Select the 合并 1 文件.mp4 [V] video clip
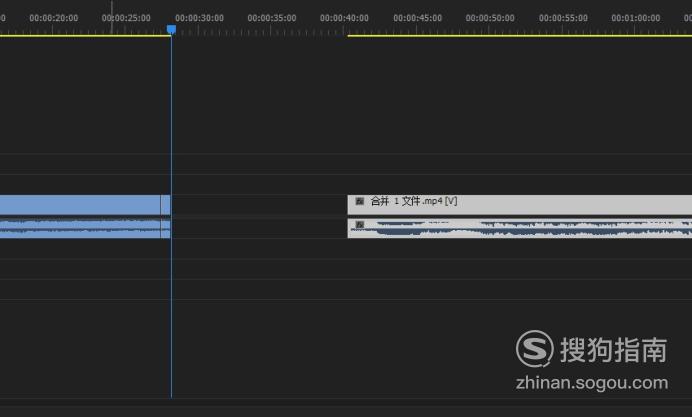The width and height of the screenshot is (692, 417). [x=520, y=205]
